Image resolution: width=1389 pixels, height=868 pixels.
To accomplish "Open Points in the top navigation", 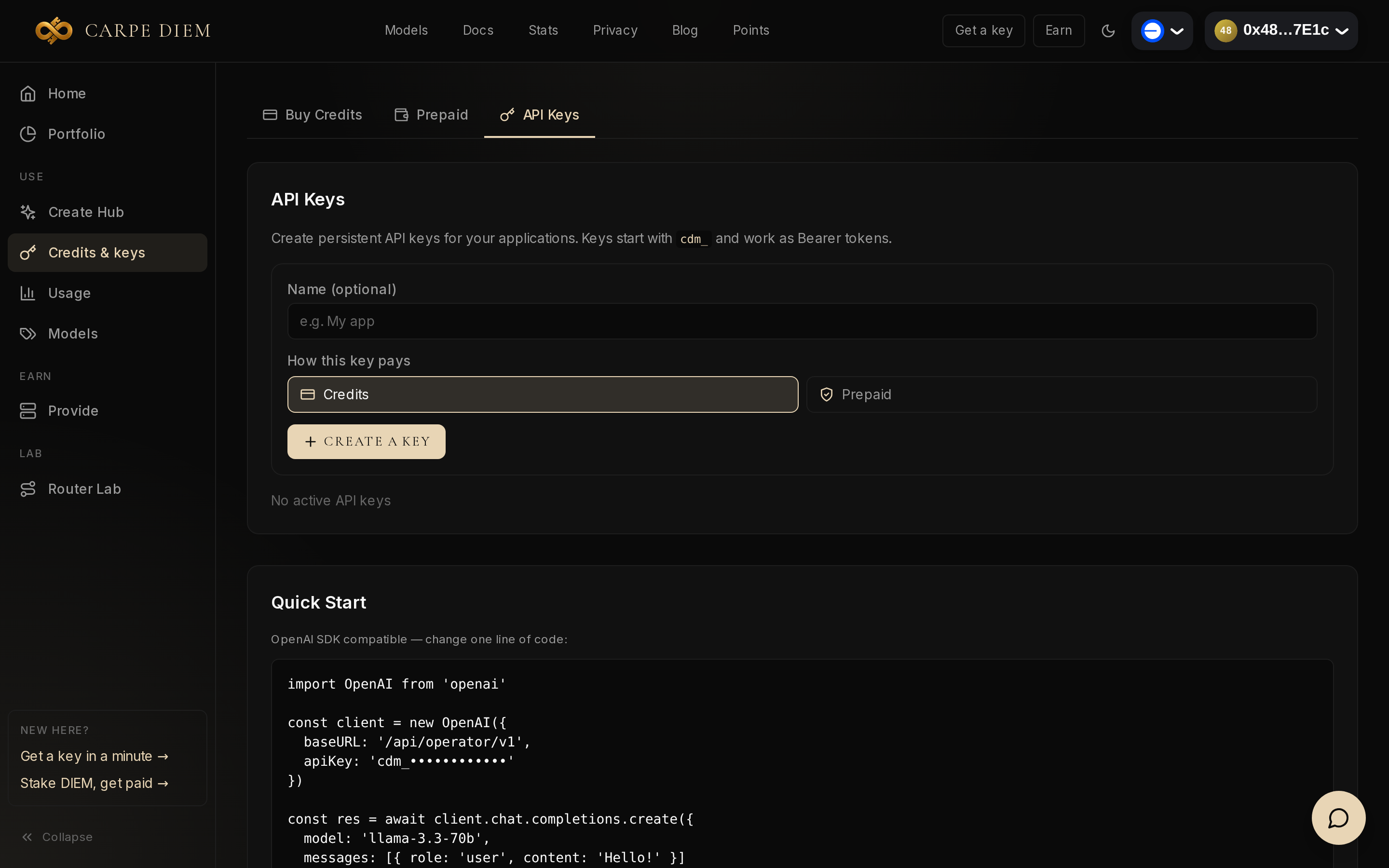I will [x=751, y=30].
